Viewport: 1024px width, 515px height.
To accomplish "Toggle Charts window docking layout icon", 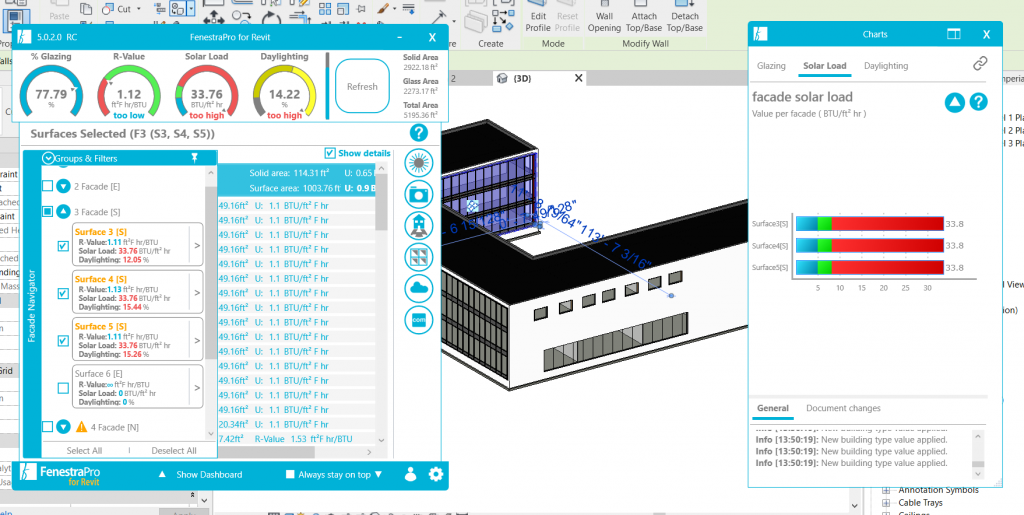I will [x=953, y=35].
